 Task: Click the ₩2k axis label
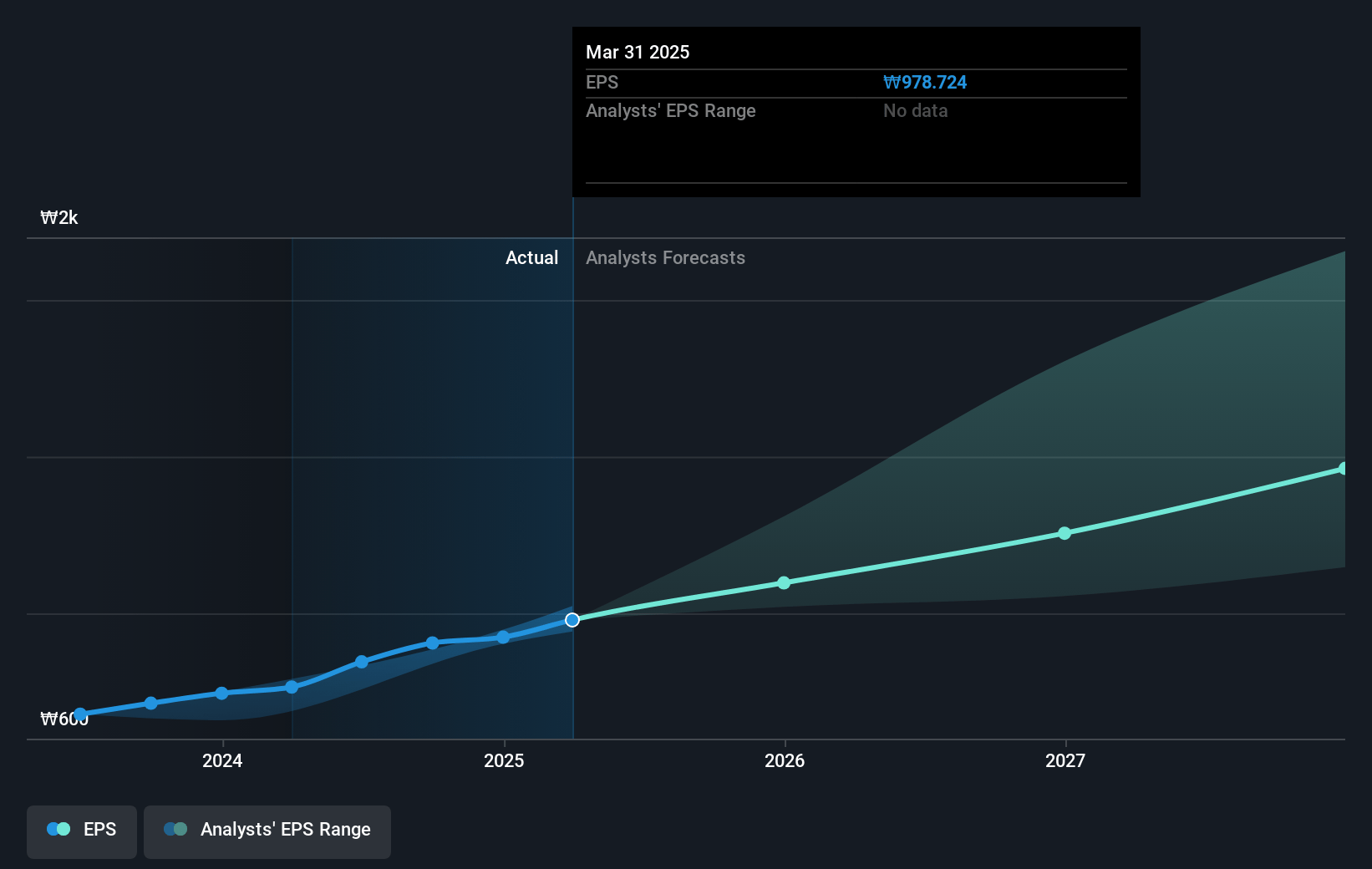coord(59,218)
